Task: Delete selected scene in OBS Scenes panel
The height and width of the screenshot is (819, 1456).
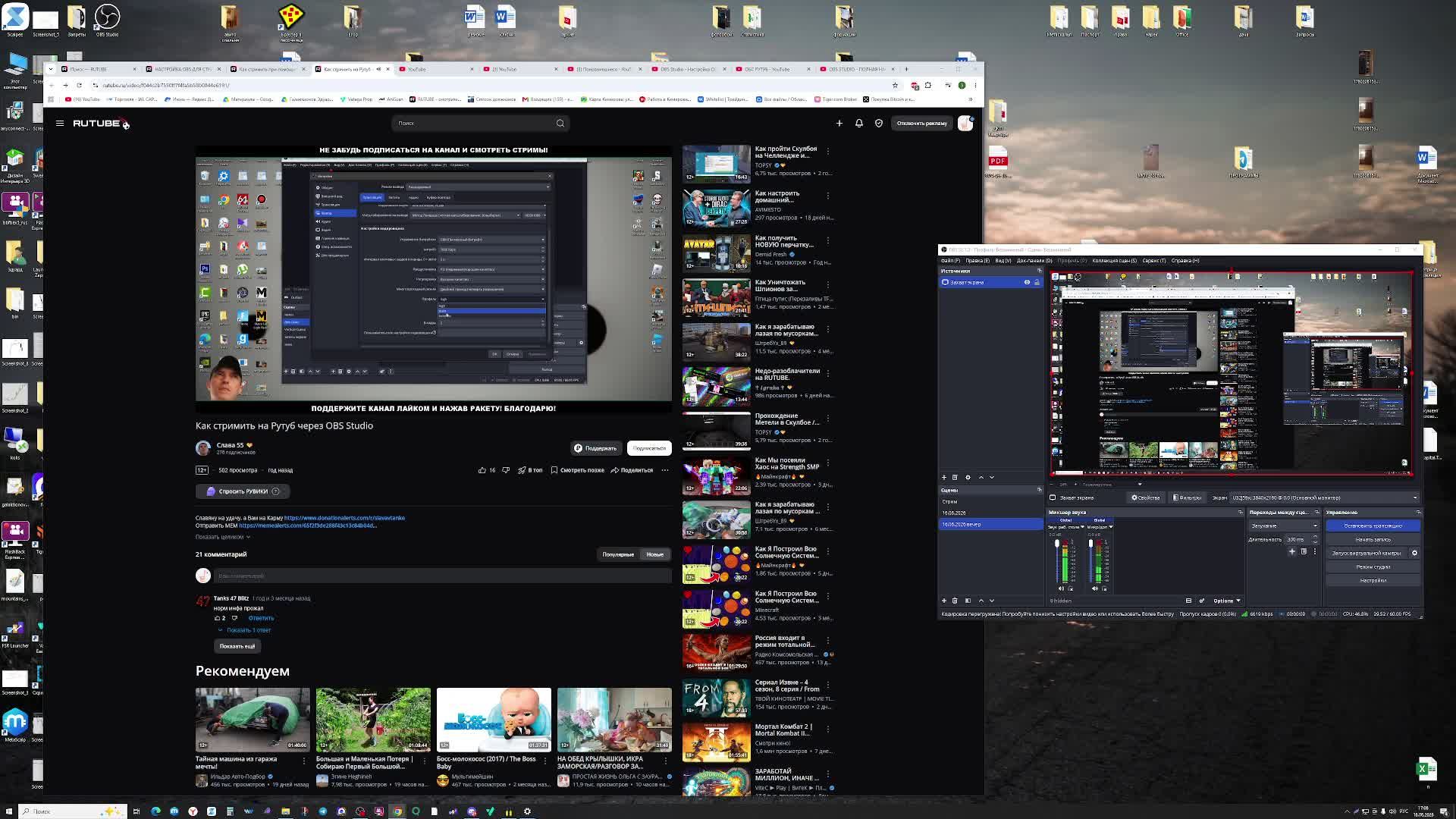Action: 955,601
